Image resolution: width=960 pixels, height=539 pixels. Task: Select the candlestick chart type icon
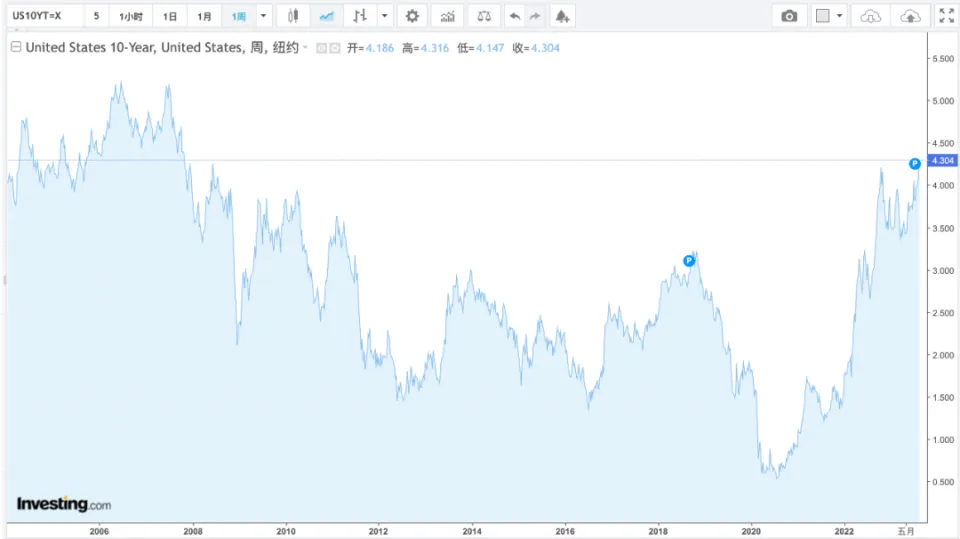tap(292, 16)
